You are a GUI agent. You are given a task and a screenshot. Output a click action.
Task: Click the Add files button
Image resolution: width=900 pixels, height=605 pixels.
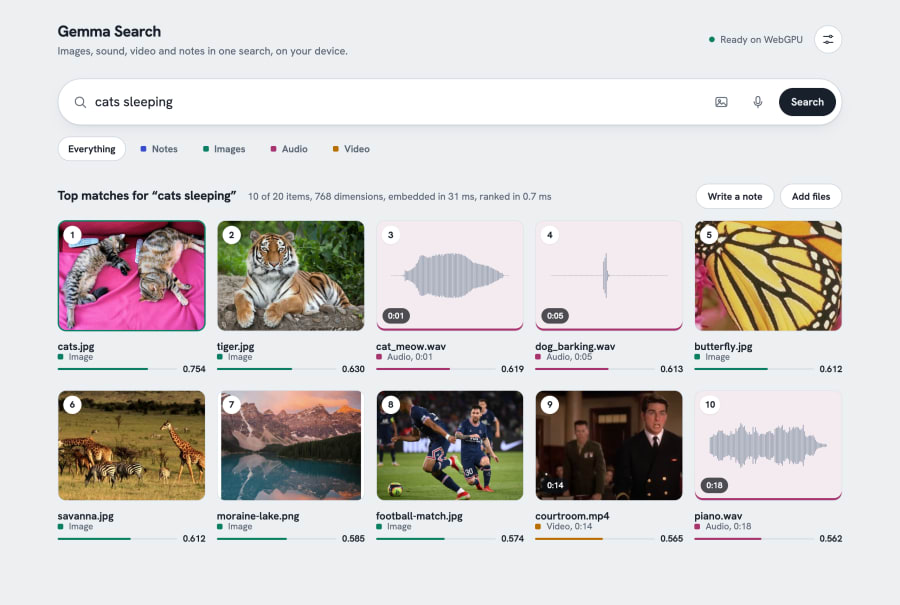(x=811, y=196)
